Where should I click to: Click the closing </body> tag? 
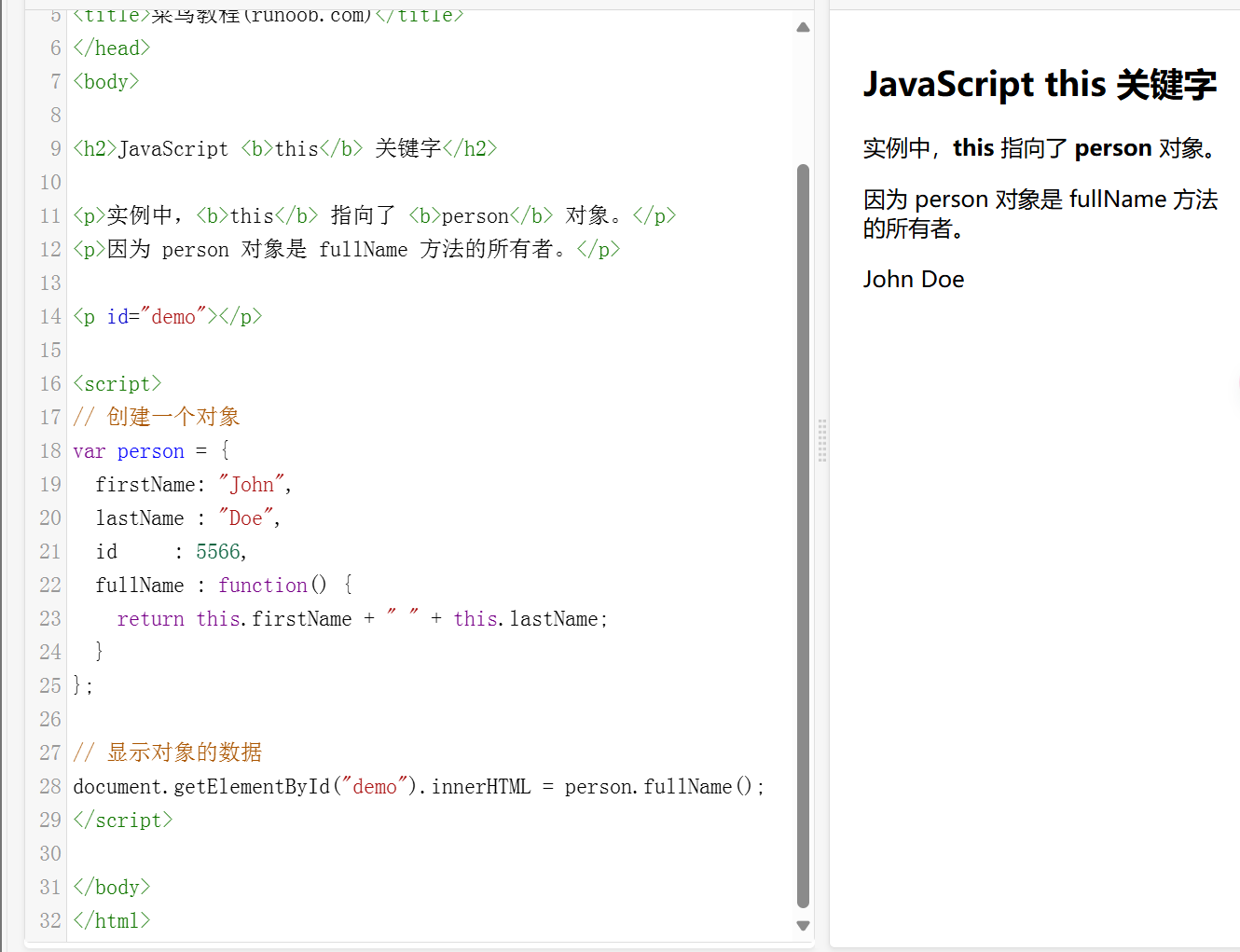click(112, 888)
